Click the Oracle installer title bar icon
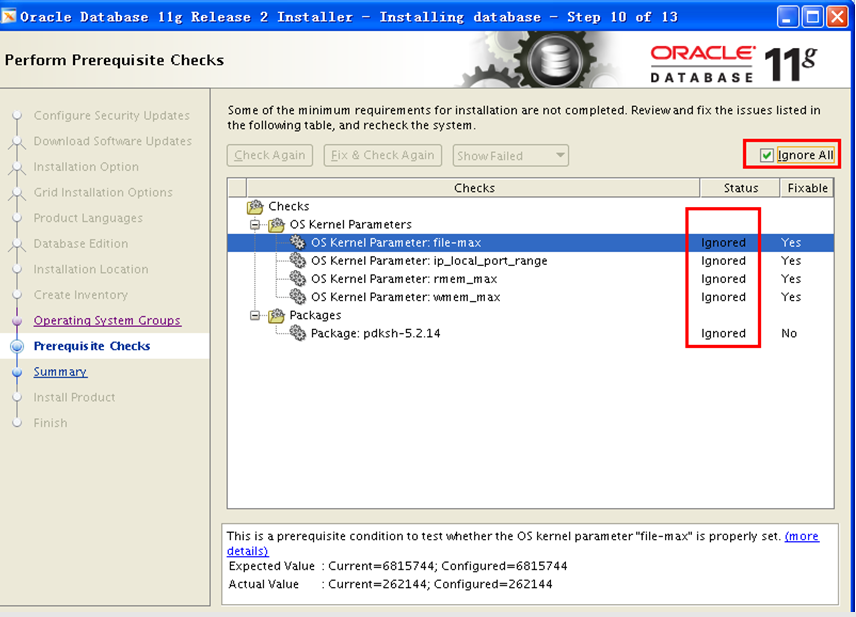Viewport: 856px width, 617px height. point(8,16)
